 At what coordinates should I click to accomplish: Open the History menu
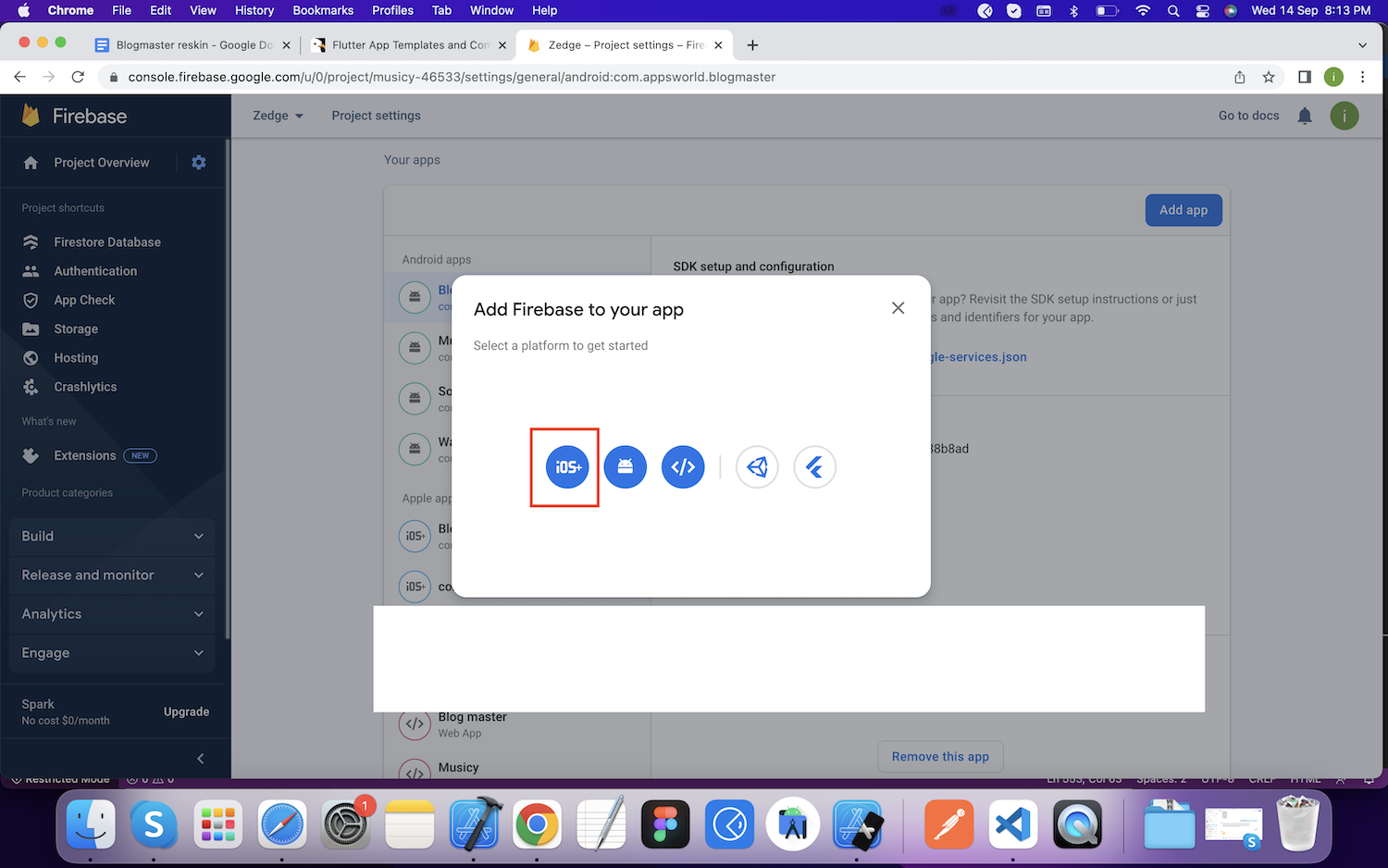click(254, 10)
